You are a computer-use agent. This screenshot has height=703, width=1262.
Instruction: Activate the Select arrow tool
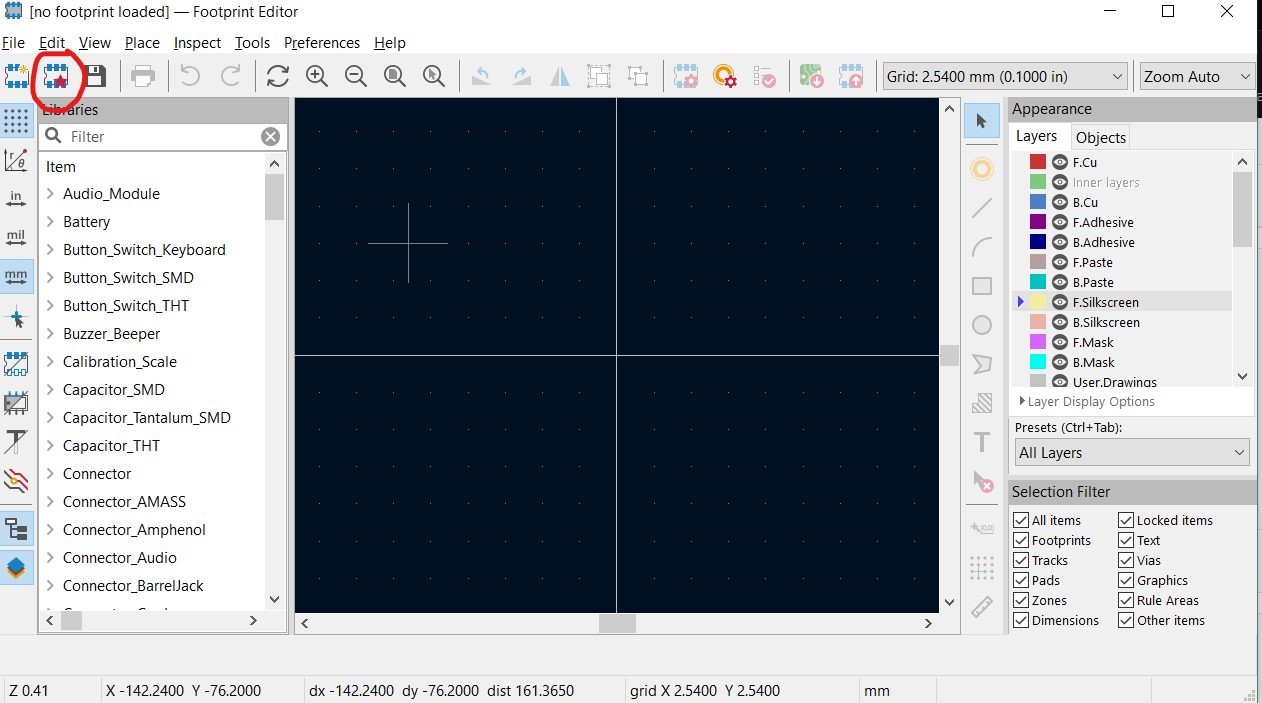[x=982, y=121]
